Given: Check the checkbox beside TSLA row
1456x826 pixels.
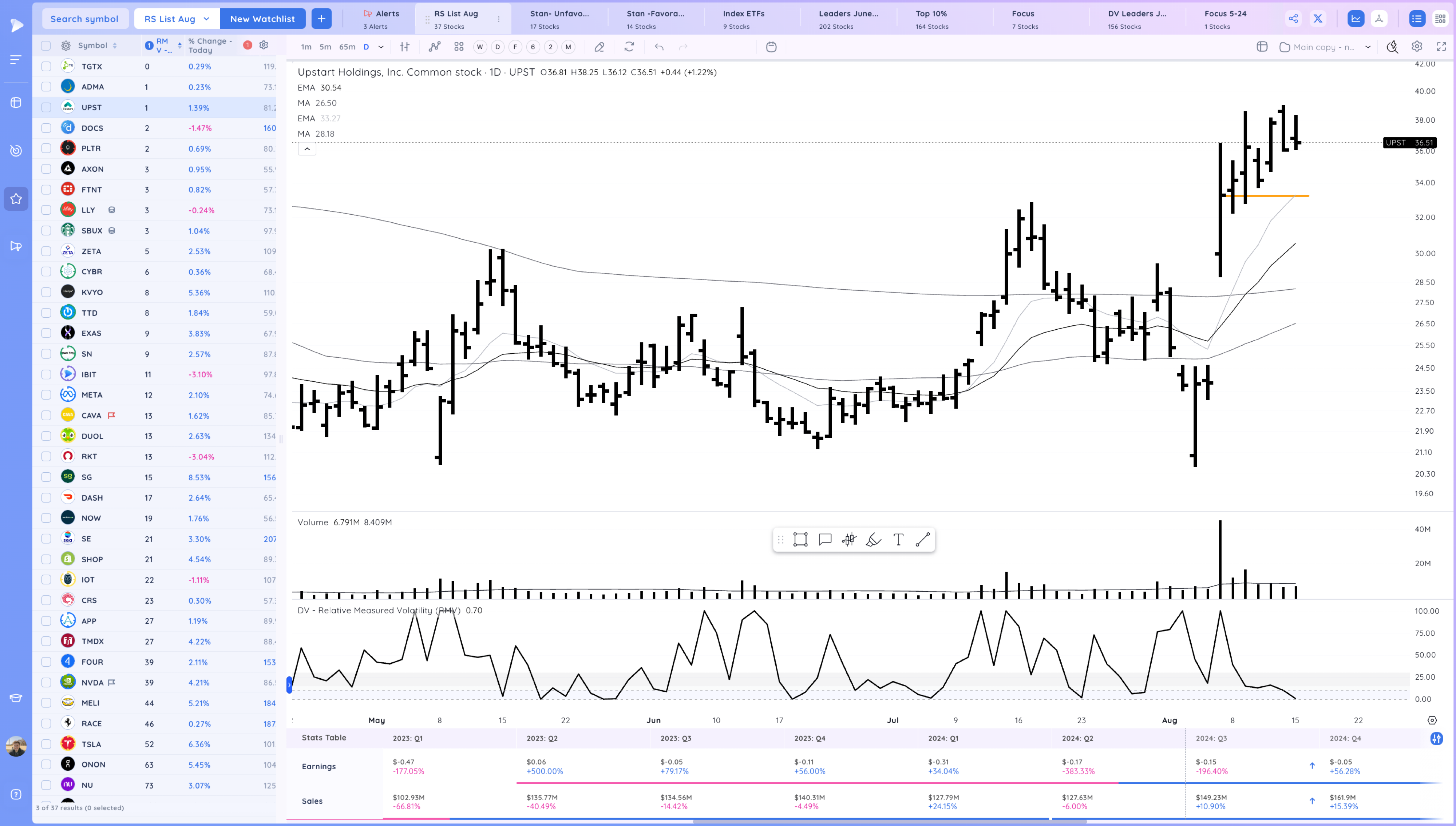Looking at the screenshot, I should [46, 744].
